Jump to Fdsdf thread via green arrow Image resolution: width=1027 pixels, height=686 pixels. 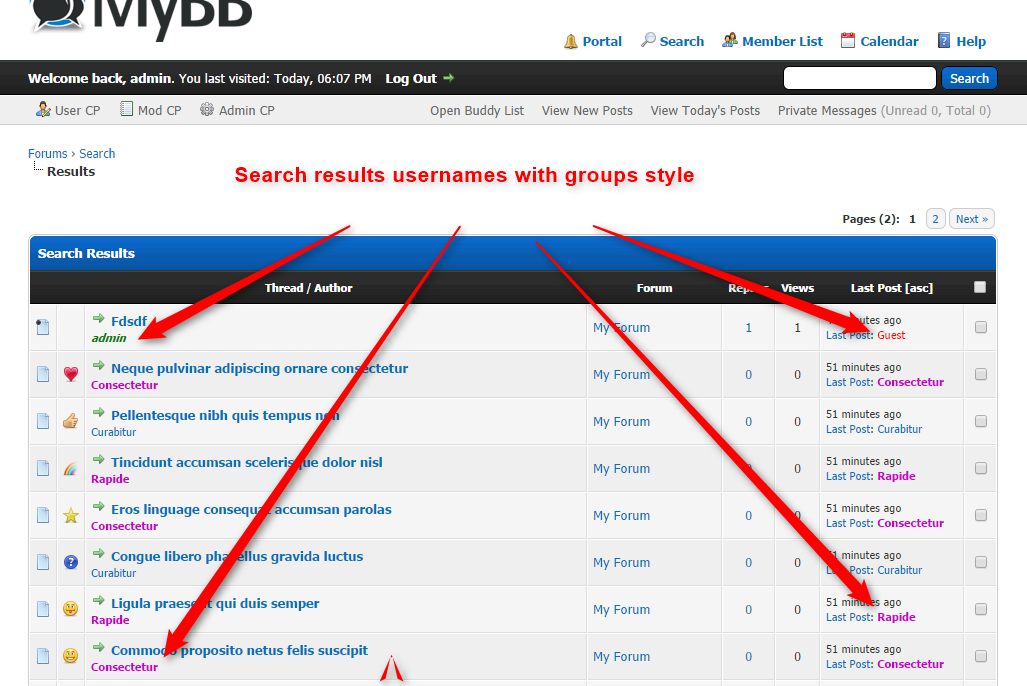[99, 319]
